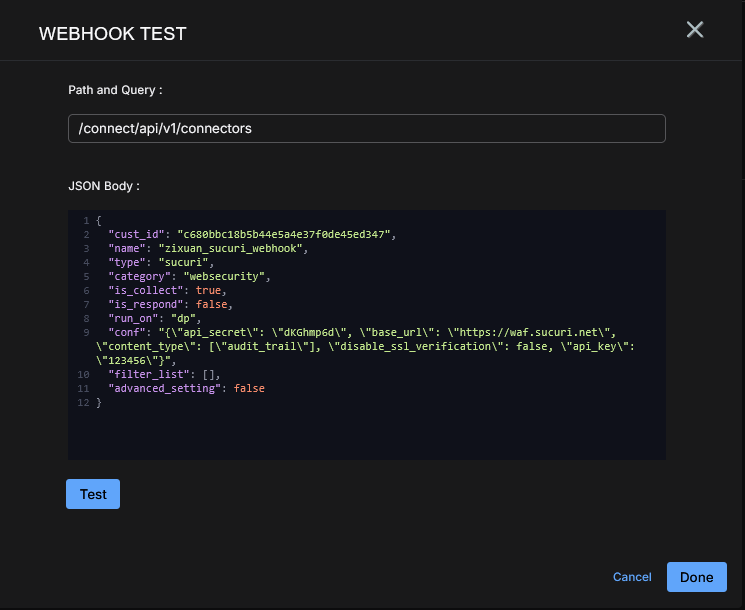The width and height of the screenshot is (745, 610).
Task: Click the Done button
Action: (x=697, y=577)
